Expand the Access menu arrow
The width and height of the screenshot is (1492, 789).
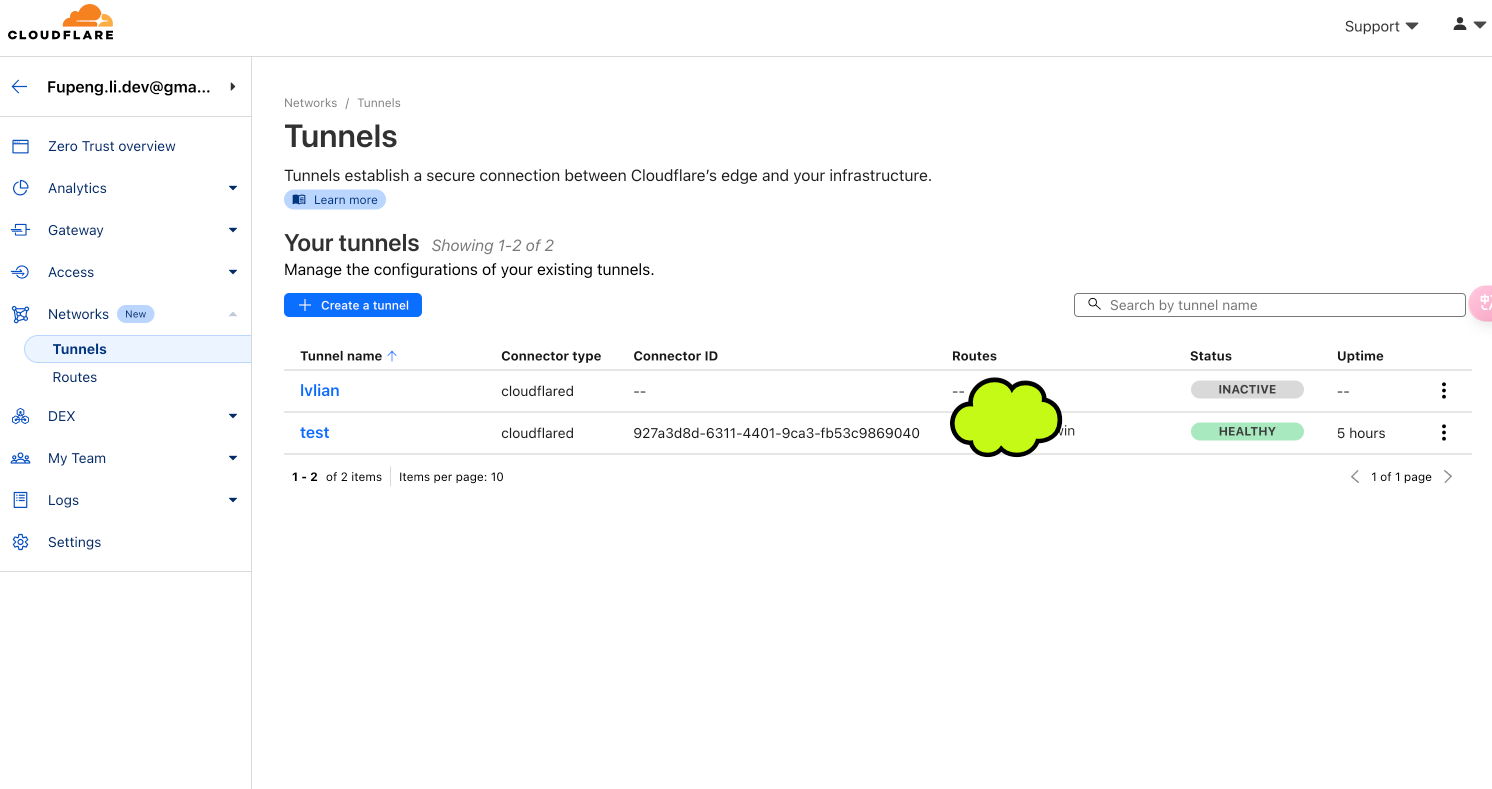pos(233,272)
